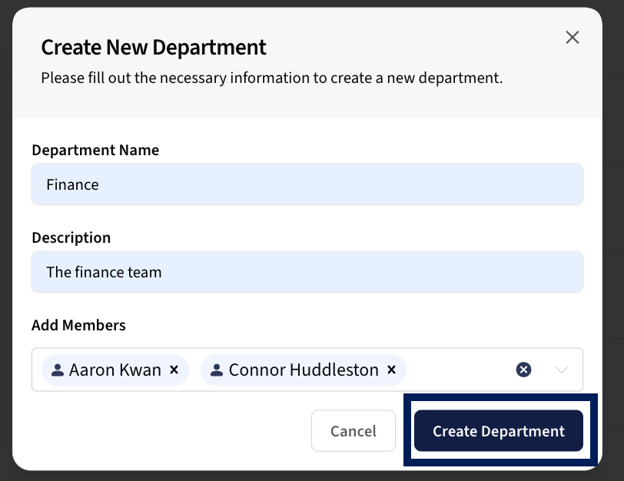The image size is (624, 481).
Task: Click the Description label
Action: coord(71,238)
